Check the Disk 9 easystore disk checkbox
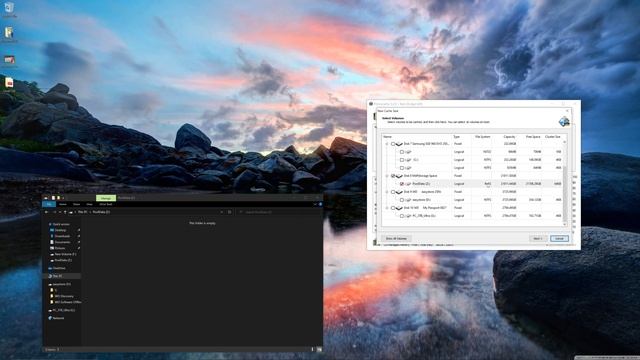Image resolution: width=640 pixels, height=360 pixels. coord(393,192)
